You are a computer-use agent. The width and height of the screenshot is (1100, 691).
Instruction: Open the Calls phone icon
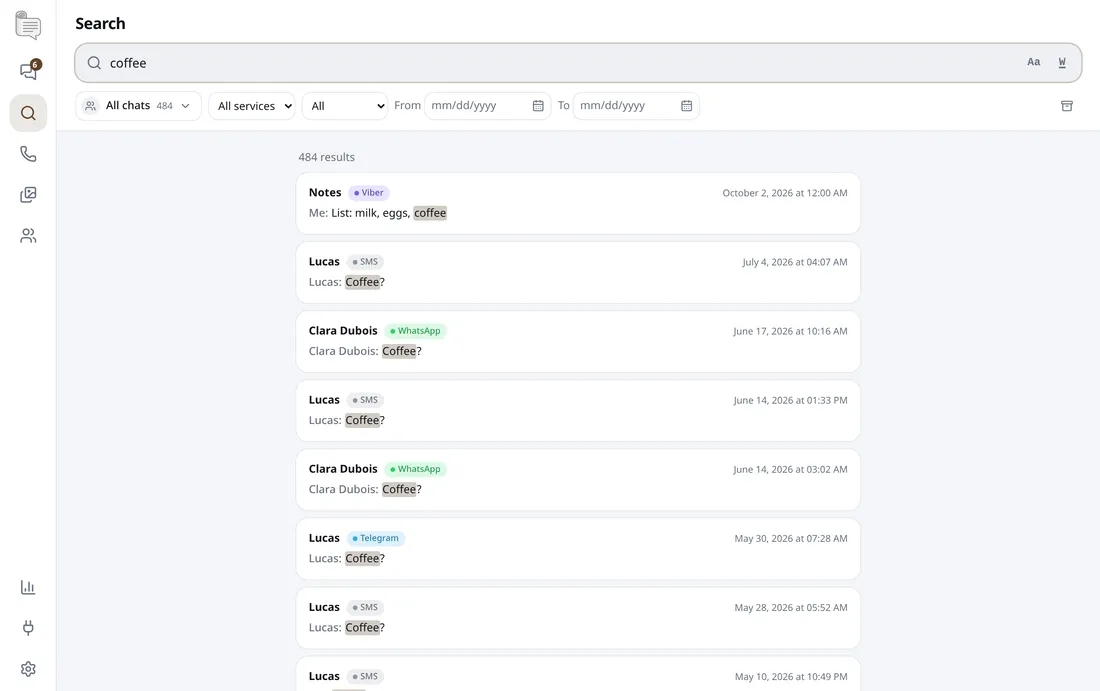(28, 154)
